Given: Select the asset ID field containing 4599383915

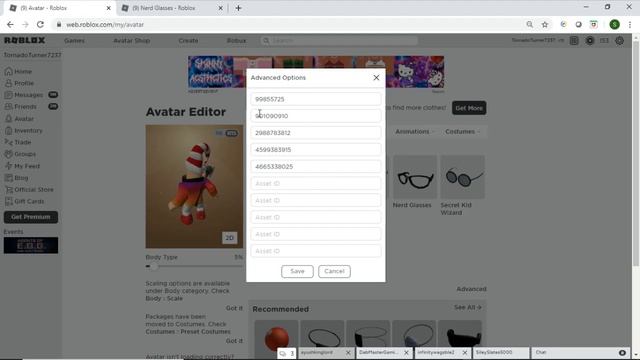Looking at the screenshot, I should click(x=316, y=150).
